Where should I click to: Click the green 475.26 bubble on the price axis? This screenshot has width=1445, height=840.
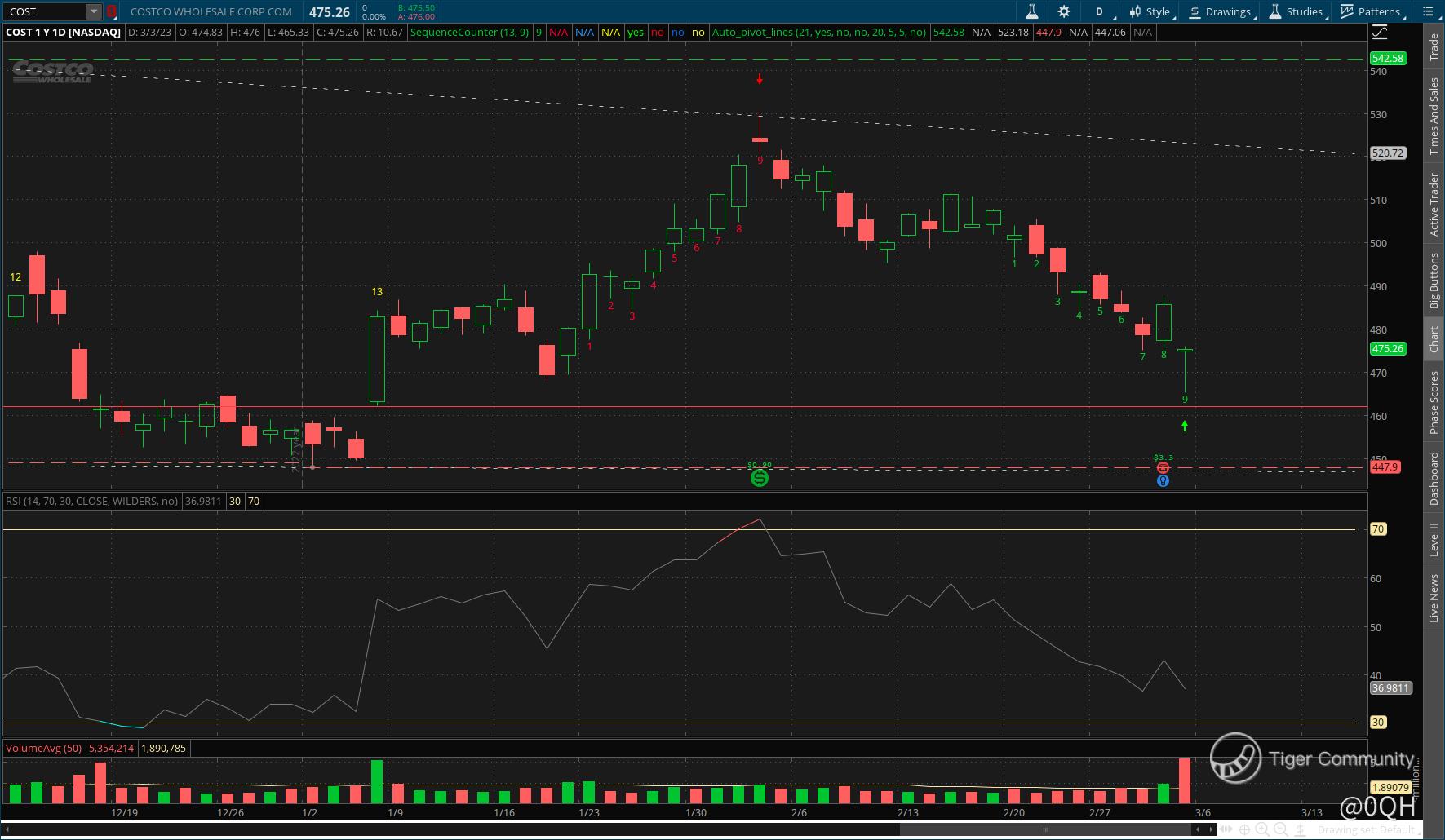(1388, 348)
